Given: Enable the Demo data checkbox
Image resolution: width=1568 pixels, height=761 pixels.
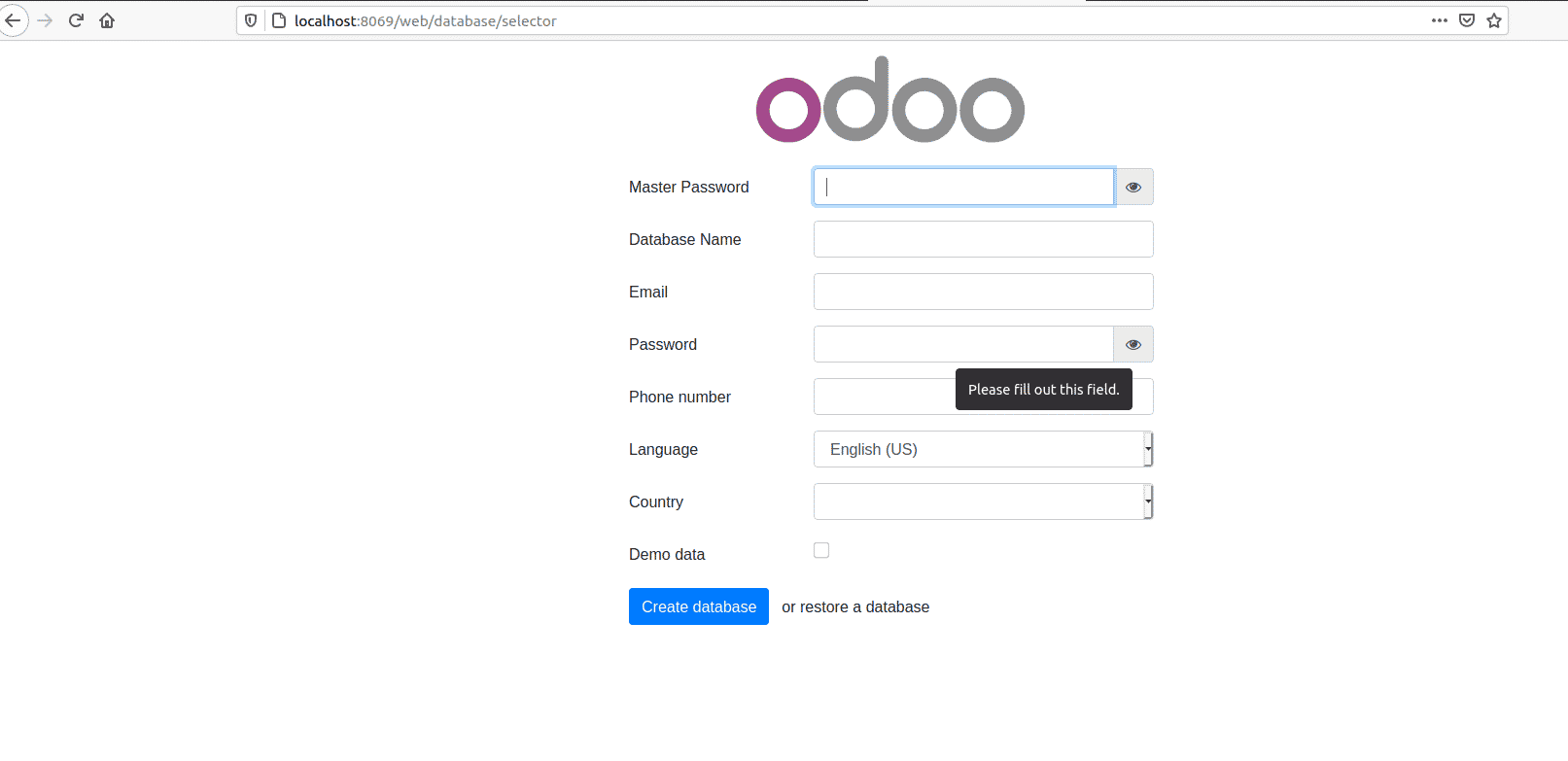Looking at the screenshot, I should point(821,550).
